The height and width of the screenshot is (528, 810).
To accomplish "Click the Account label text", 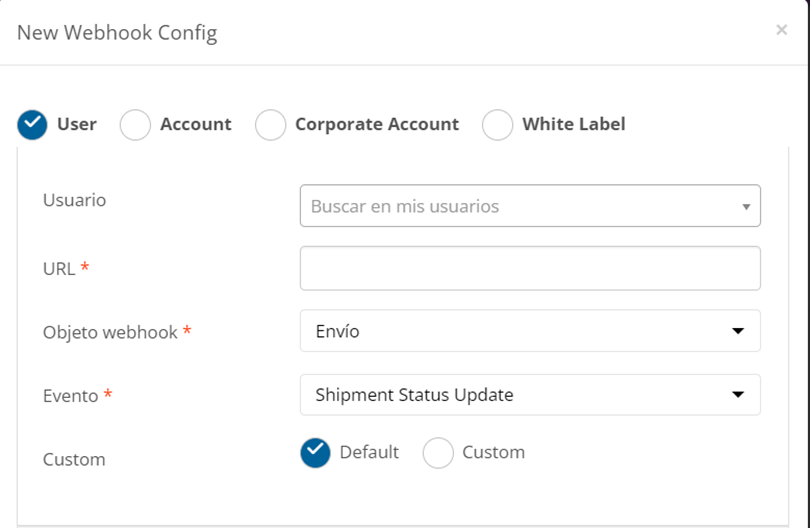I will tap(196, 124).
